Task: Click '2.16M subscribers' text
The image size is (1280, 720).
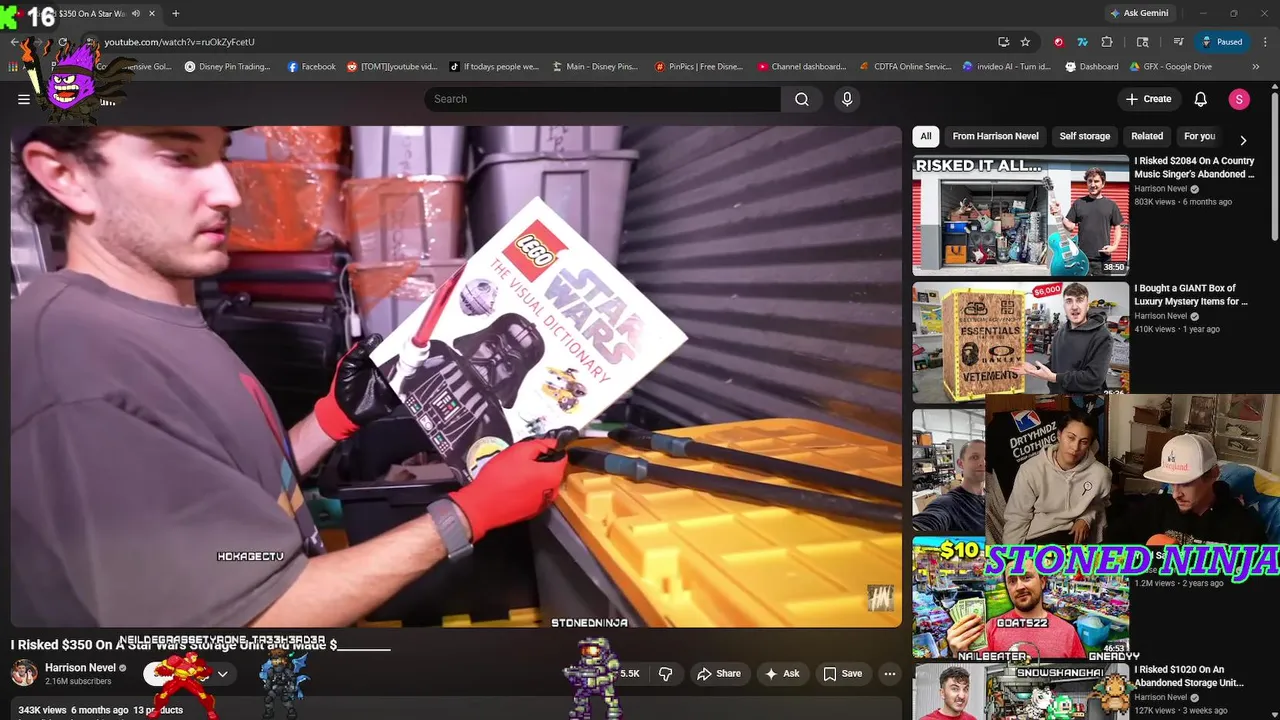Action: pos(78,682)
